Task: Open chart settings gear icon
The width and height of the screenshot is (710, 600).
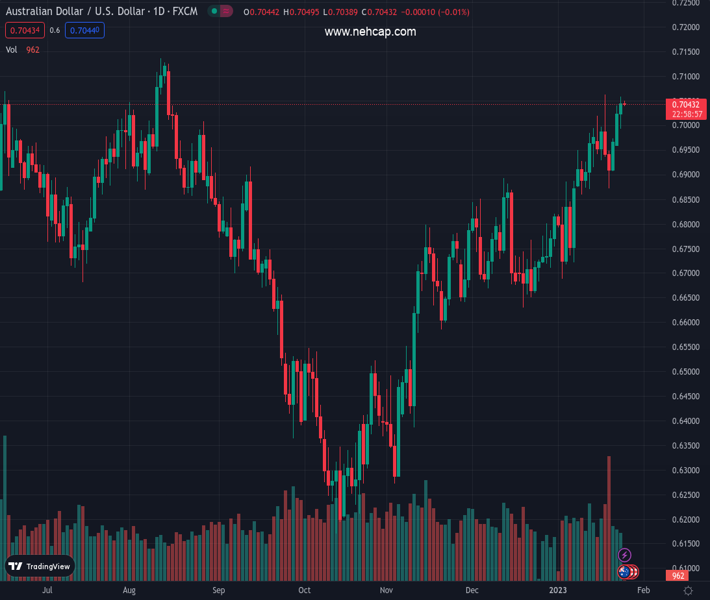Action: (x=688, y=591)
